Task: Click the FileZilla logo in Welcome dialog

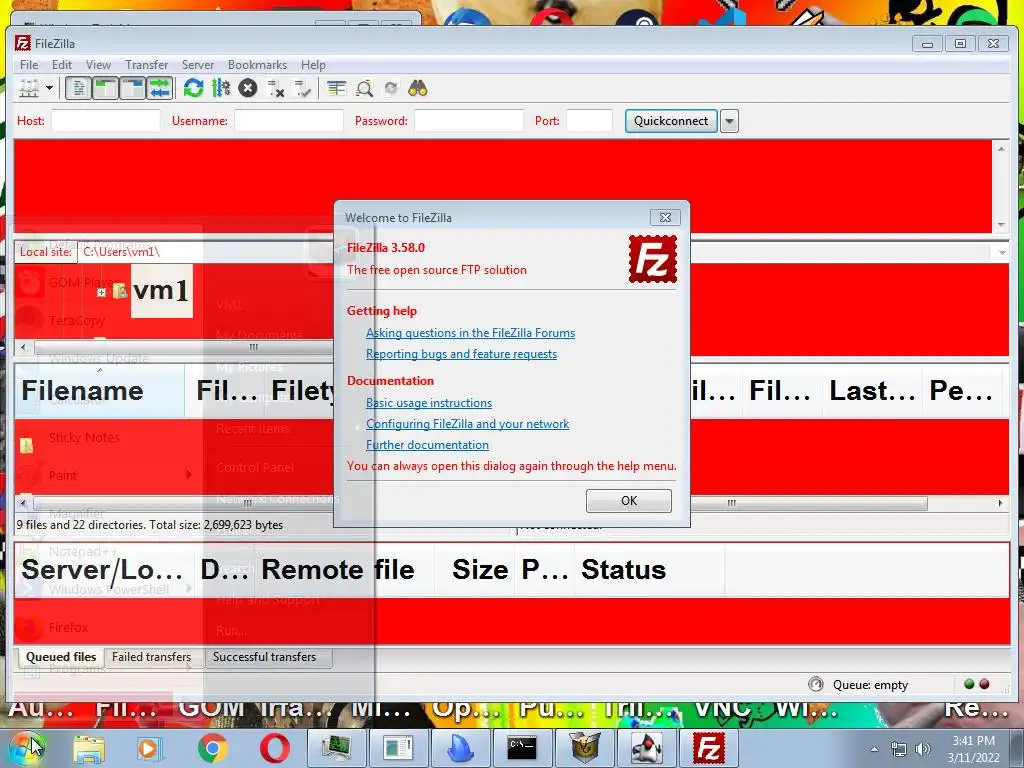Action: coord(652,259)
